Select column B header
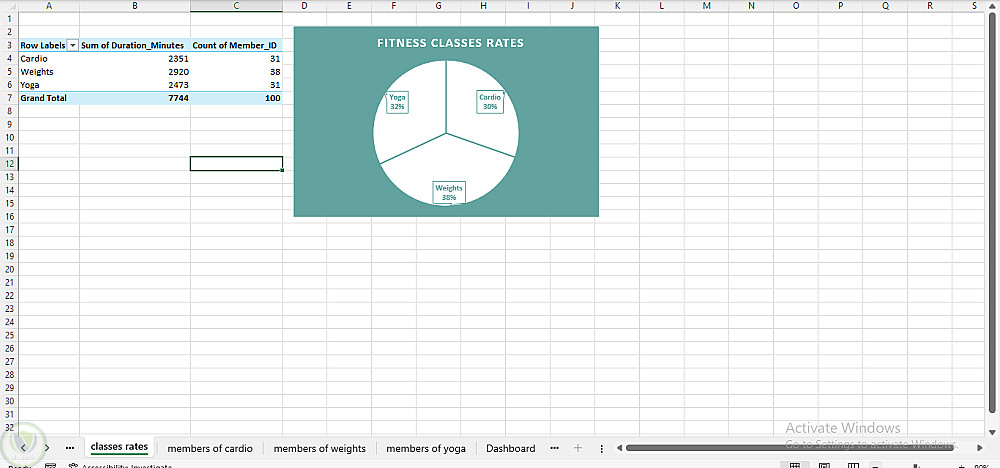Viewport: 1000px width, 468px height. tap(135, 6)
